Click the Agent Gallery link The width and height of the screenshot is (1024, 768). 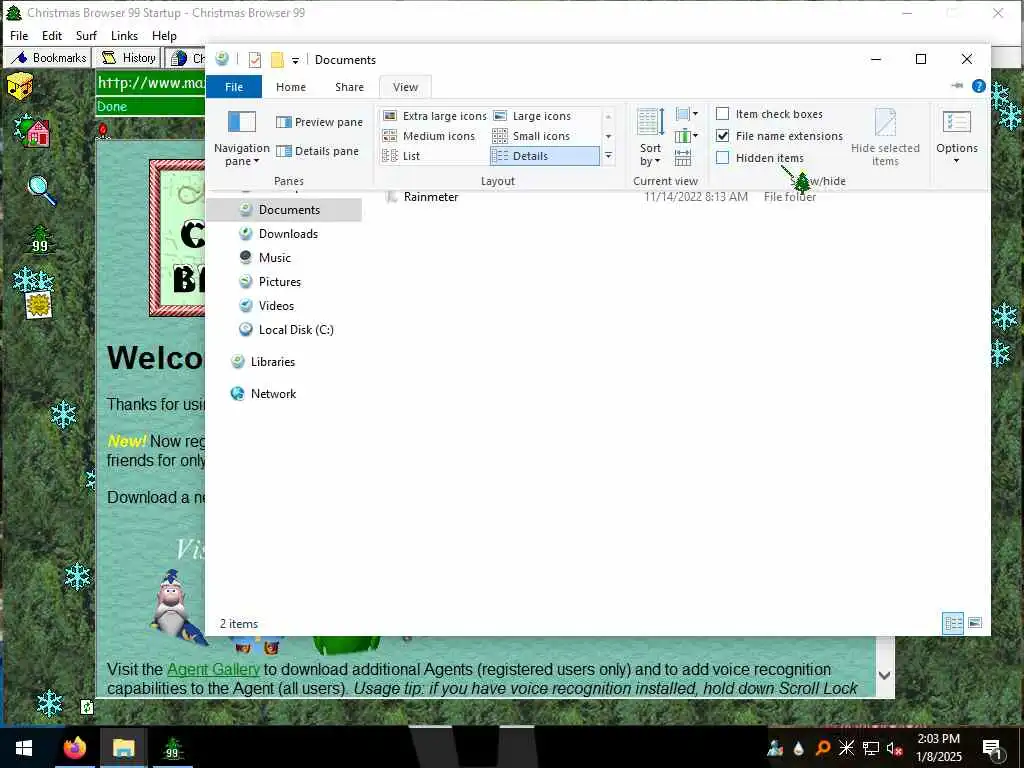pyautogui.click(x=214, y=669)
